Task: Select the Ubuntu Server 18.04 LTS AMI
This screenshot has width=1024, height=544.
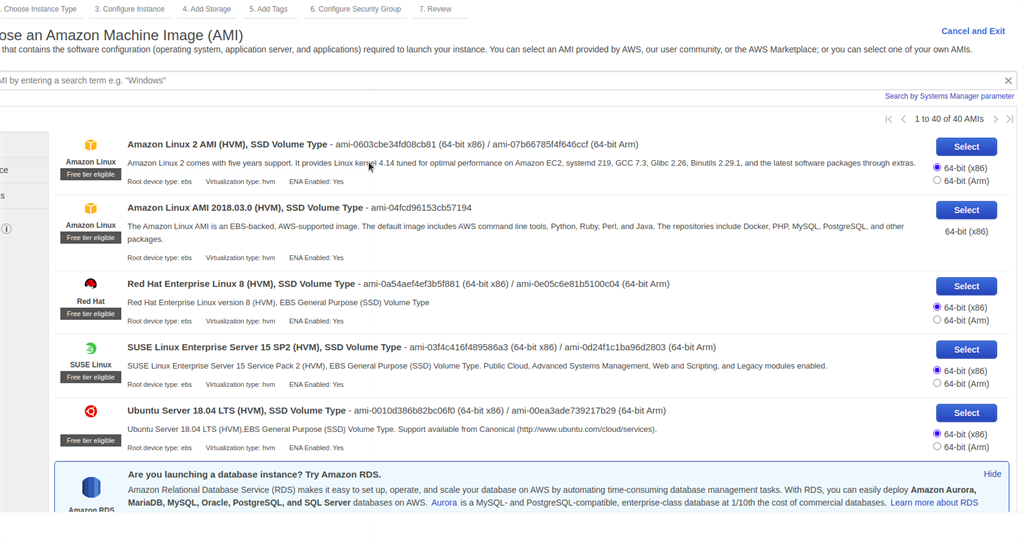Action: coord(967,413)
